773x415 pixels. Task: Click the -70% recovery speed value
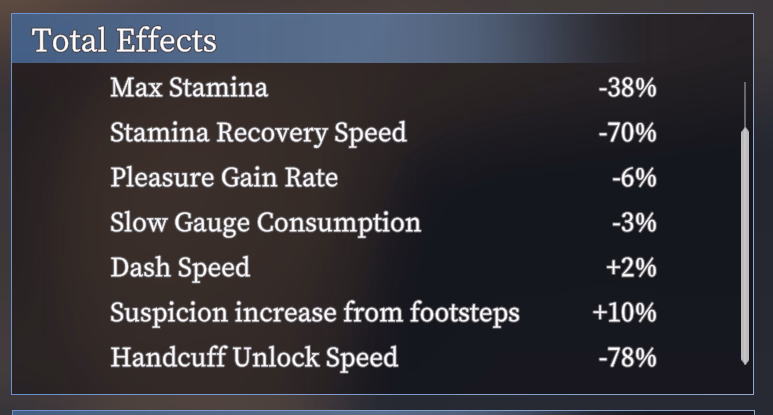tap(627, 133)
